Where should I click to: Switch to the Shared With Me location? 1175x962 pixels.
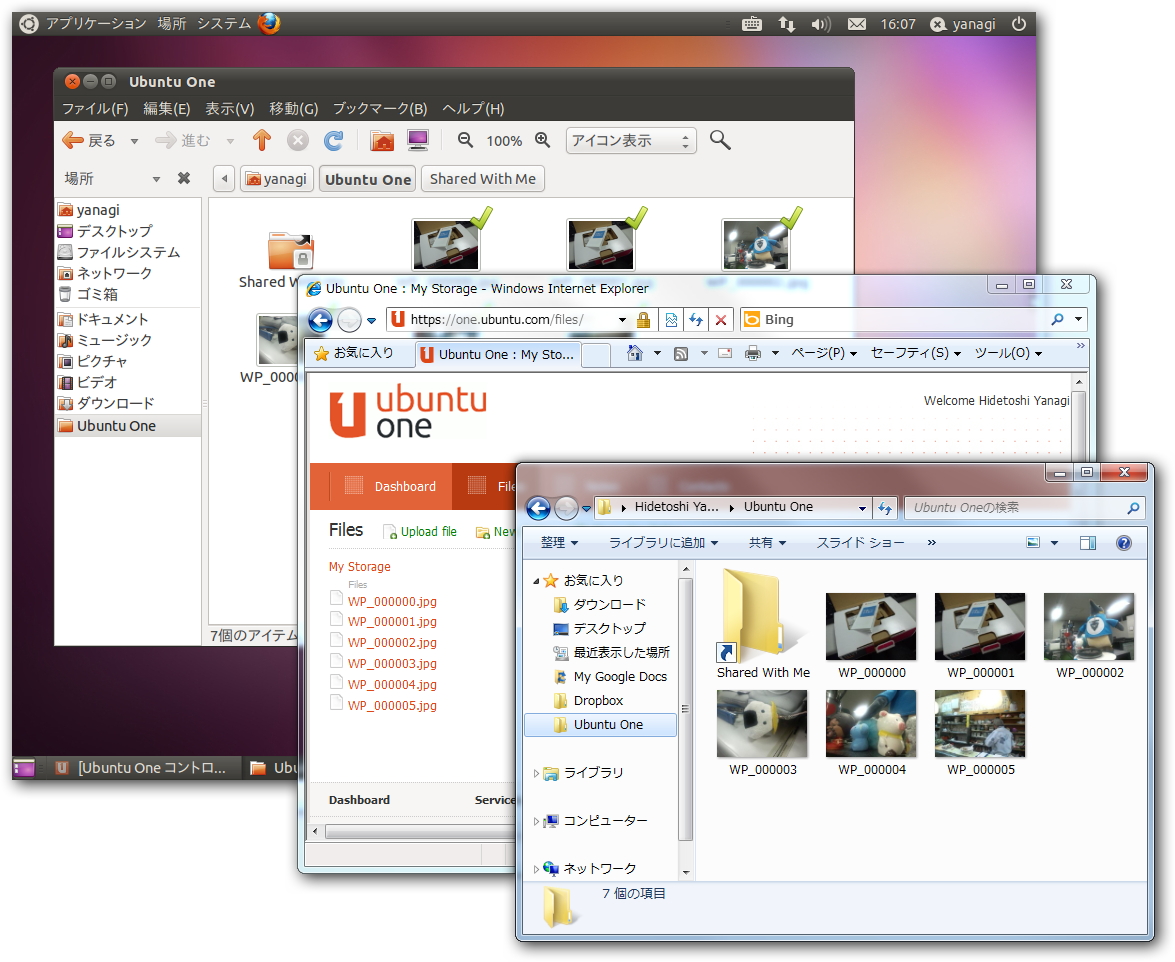pos(483,178)
